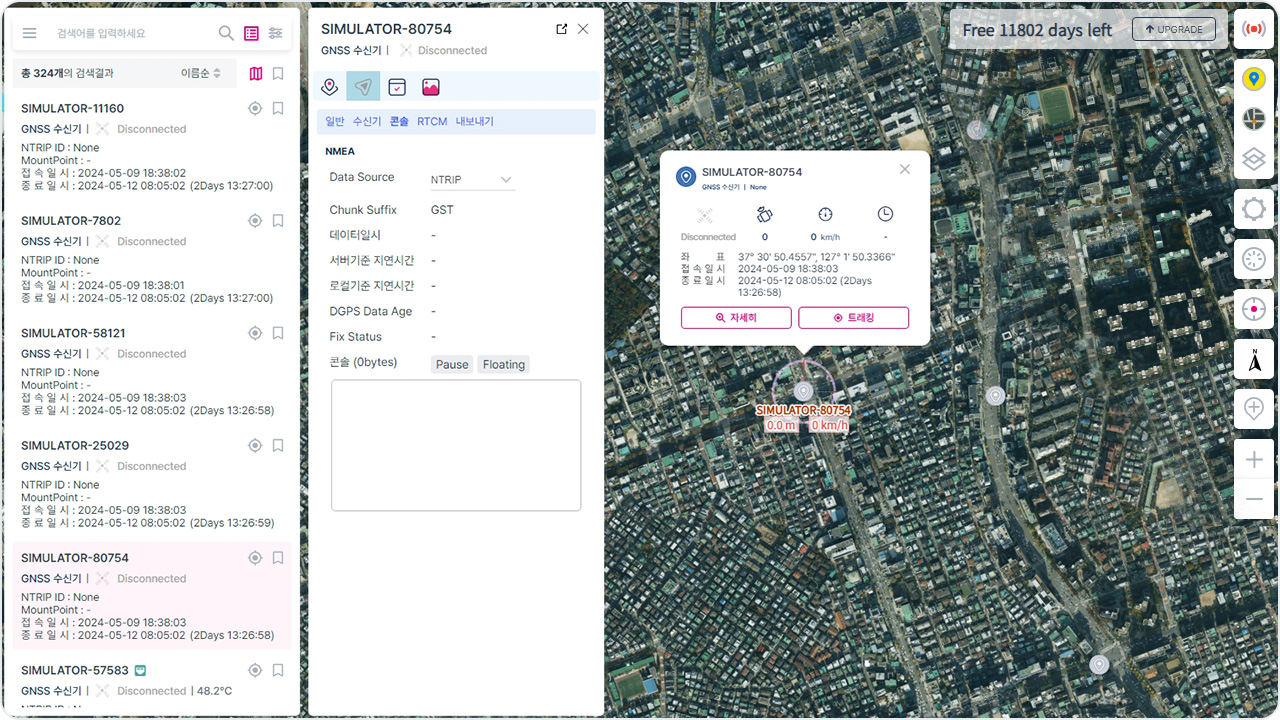Click the yellow location pin map button

(1254, 79)
